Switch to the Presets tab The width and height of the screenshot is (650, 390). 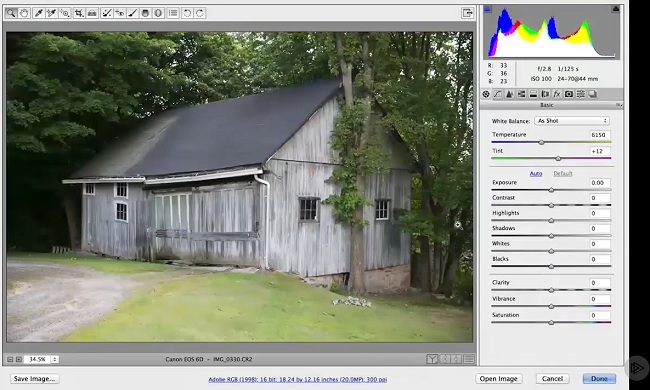(x=581, y=94)
